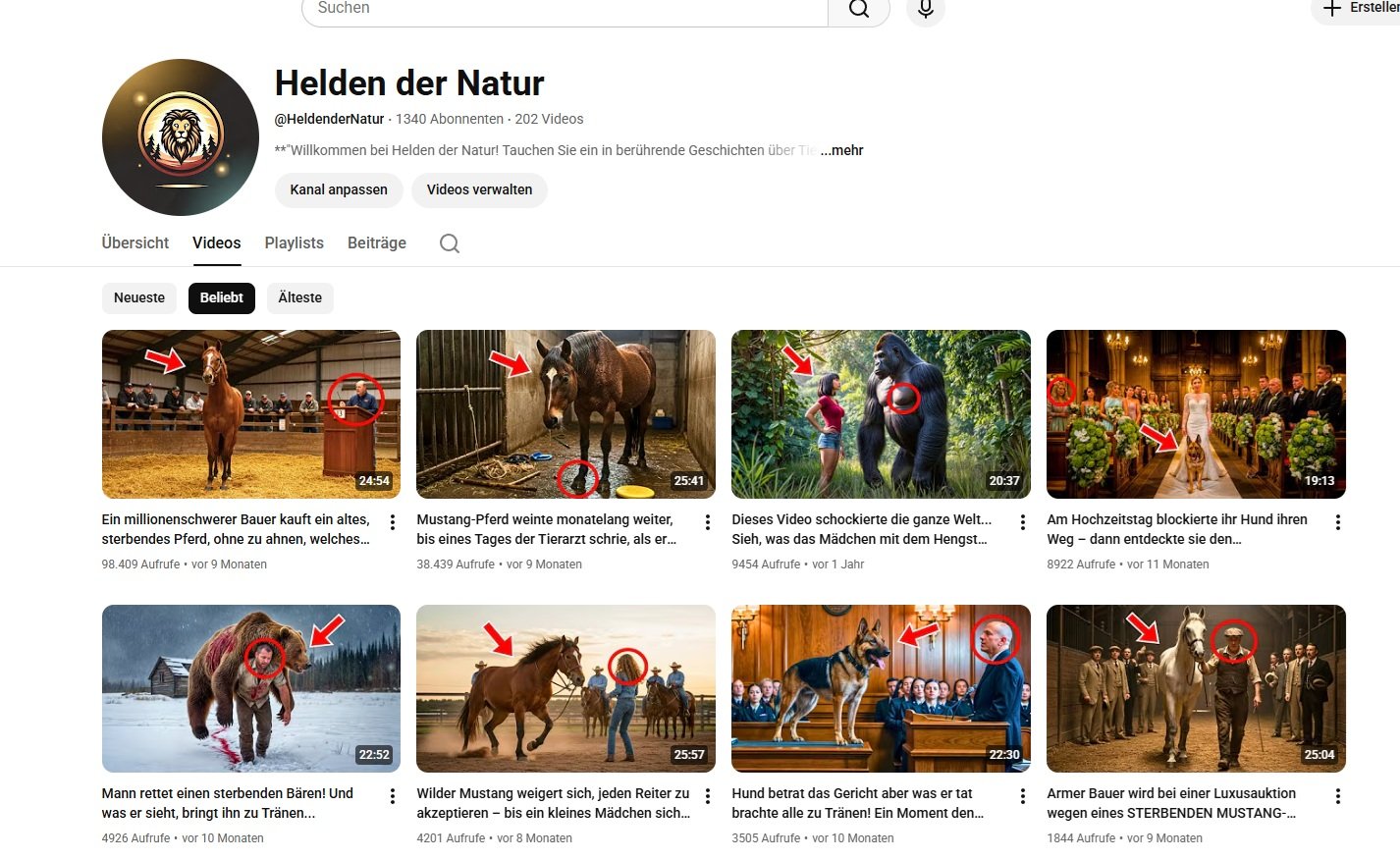Click the Kanal anpassen button
The width and height of the screenshot is (1400, 860).
339,189
